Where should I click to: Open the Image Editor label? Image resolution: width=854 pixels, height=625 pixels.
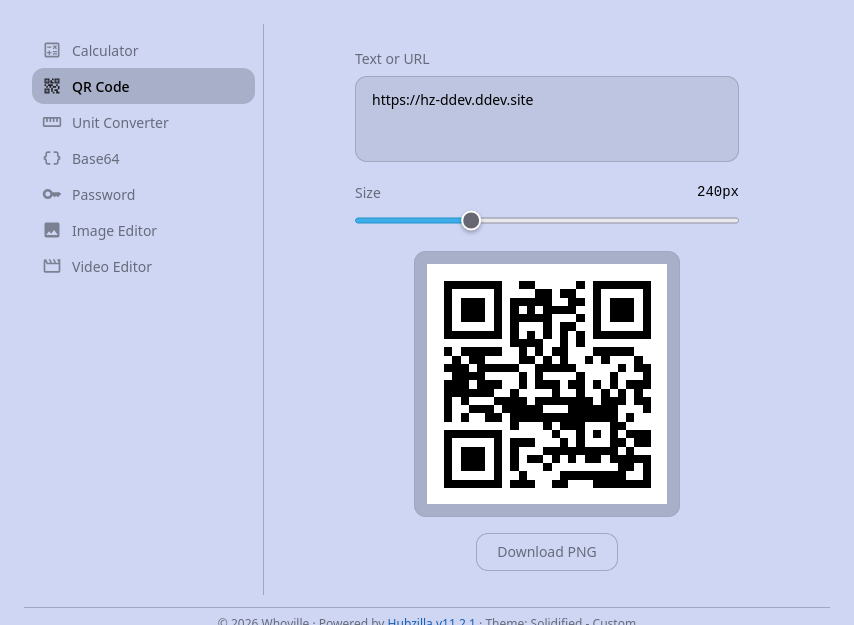114,231
